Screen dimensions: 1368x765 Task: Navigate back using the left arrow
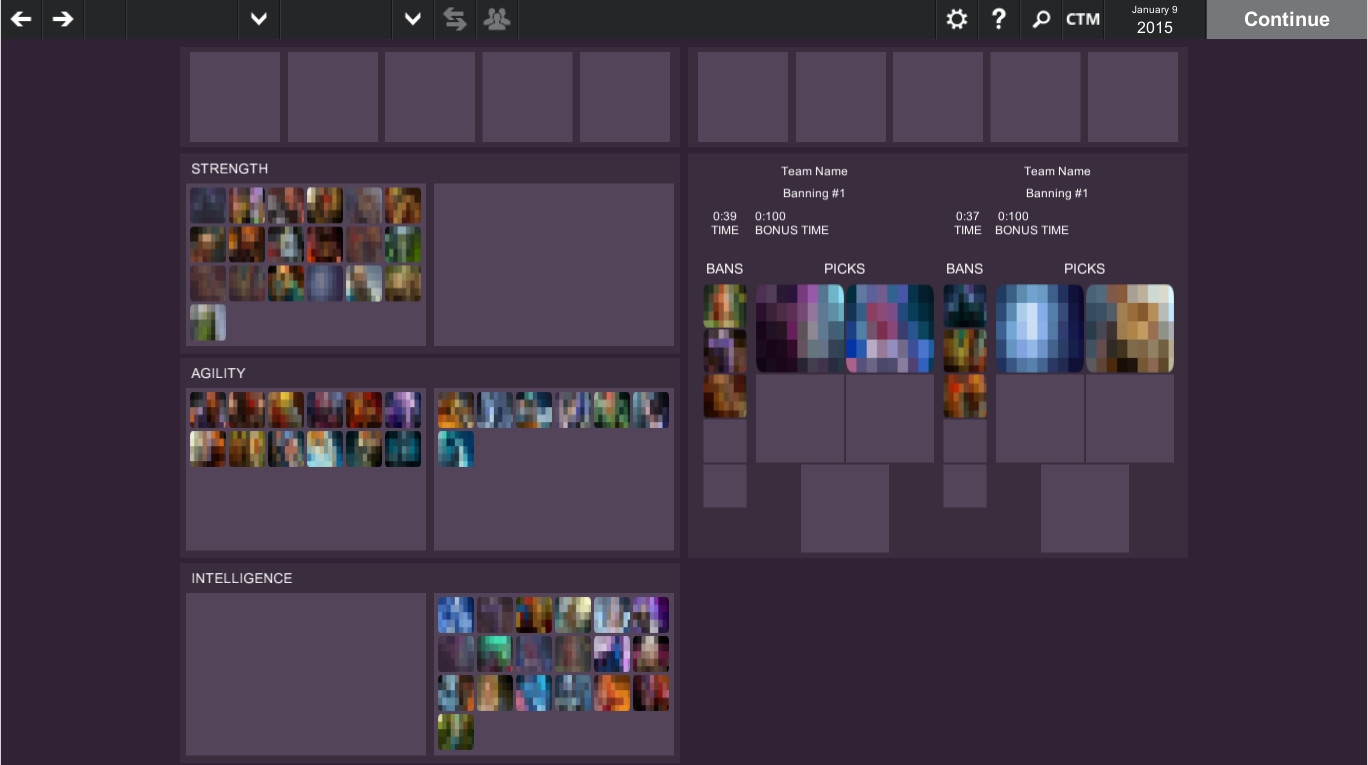20,19
